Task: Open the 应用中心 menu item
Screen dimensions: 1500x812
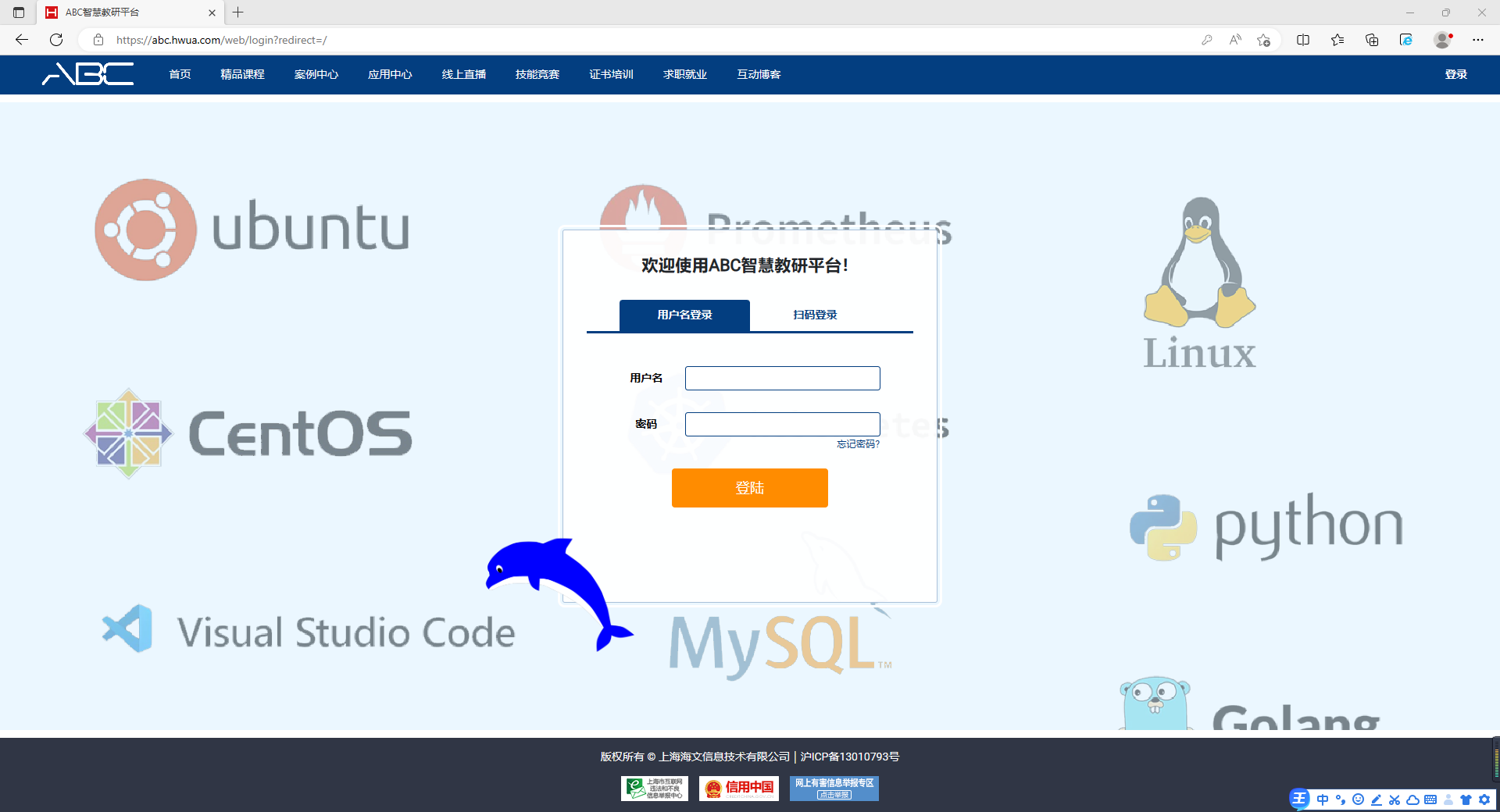Action: pyautogui.click(x=390, y=74)
